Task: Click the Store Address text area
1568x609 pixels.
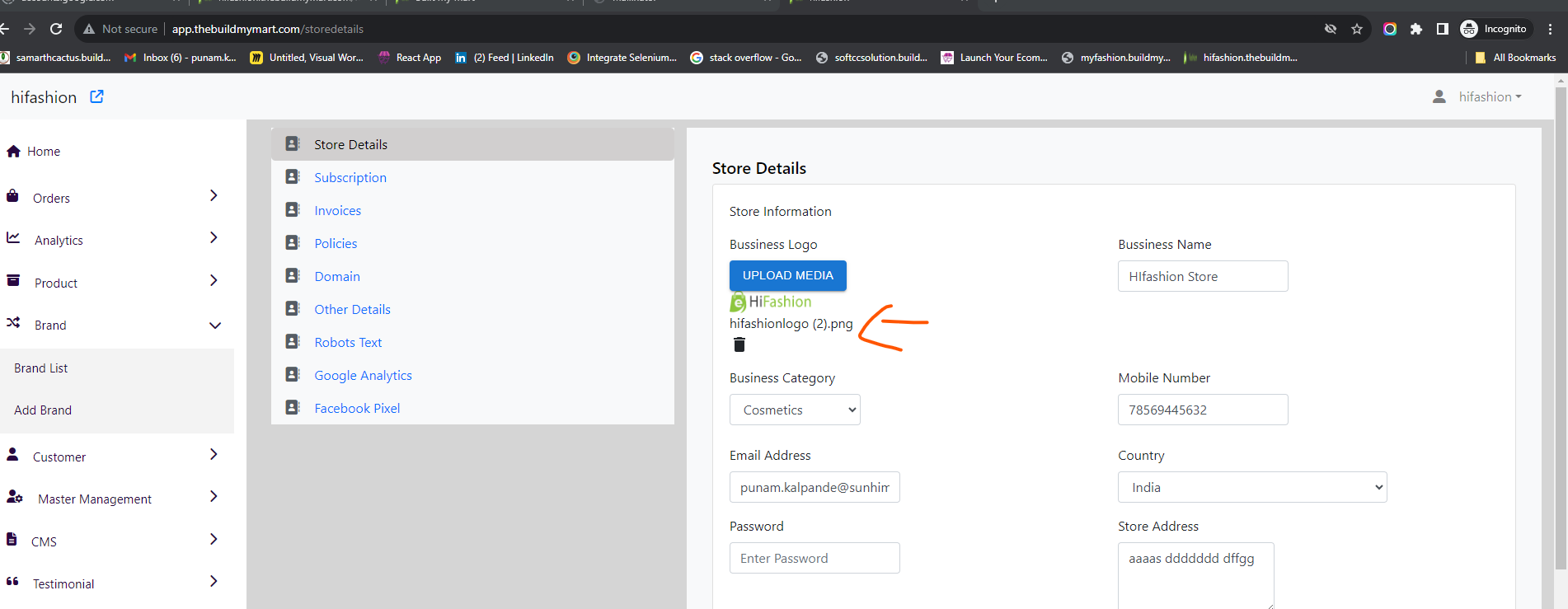Action: 1196,576
